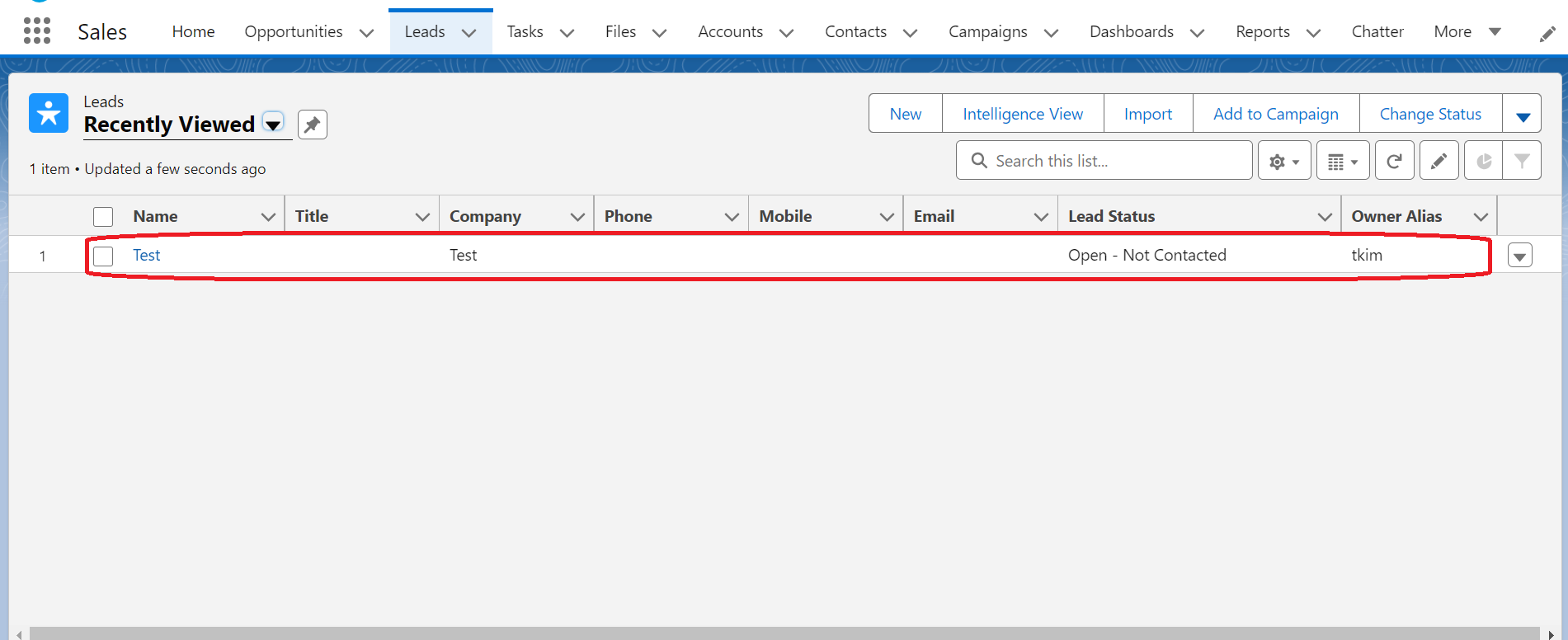Show the charts panel icon
Image resolution: width=1568 pixels, height=640 pixels.
coord(1483,161)
